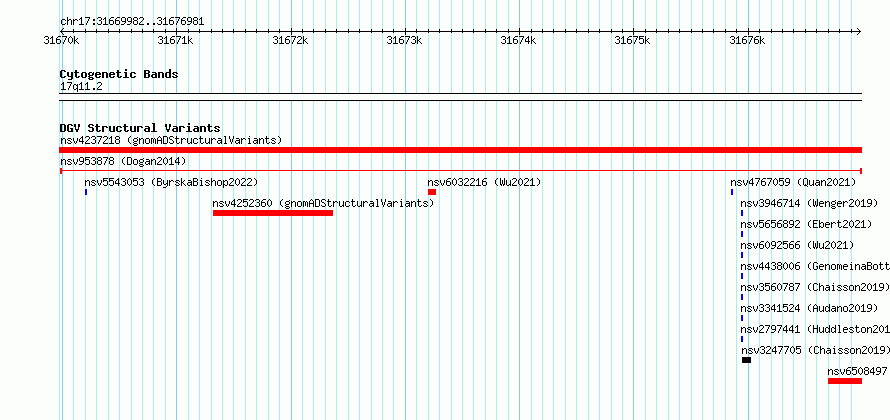Click the 31675k ruler position
Screen dimensions: 890x420
tap(633, 40)
